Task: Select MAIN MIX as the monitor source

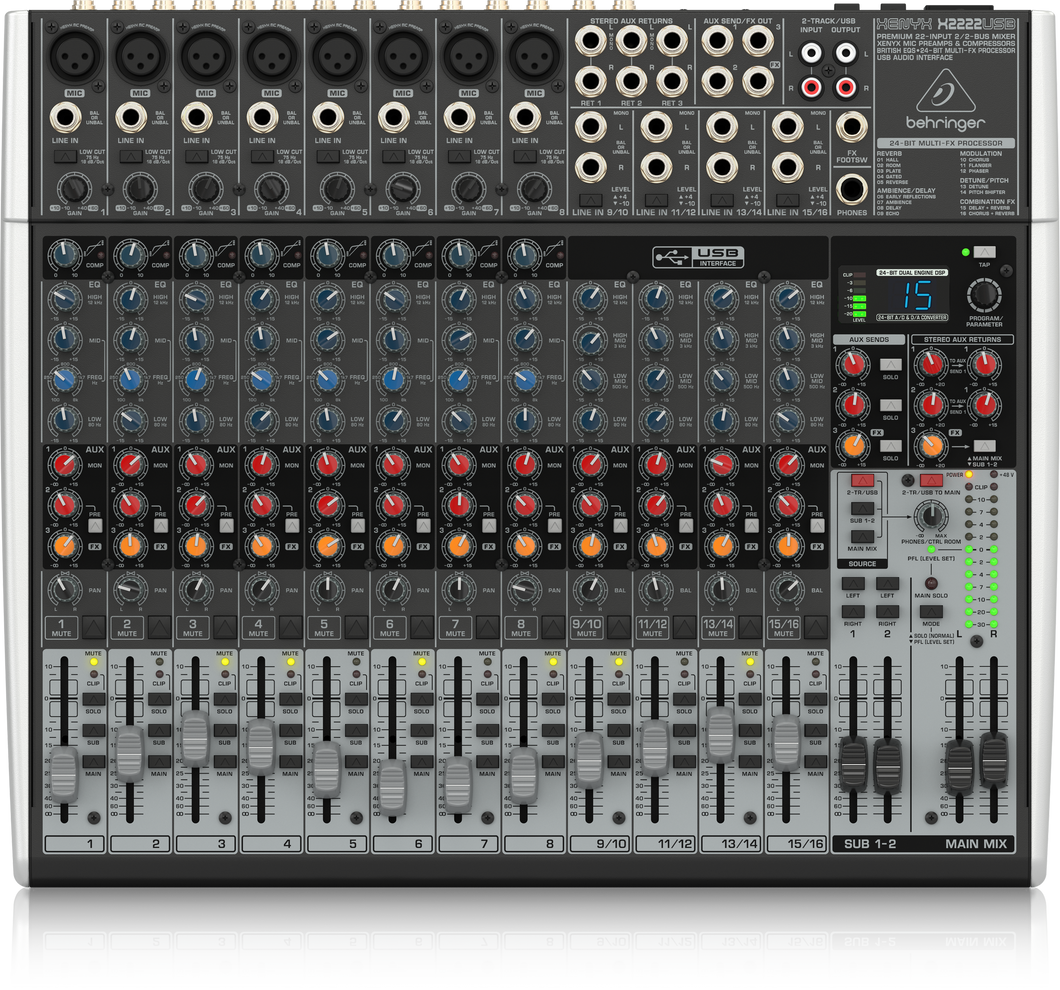Action: tap(861, 536)
